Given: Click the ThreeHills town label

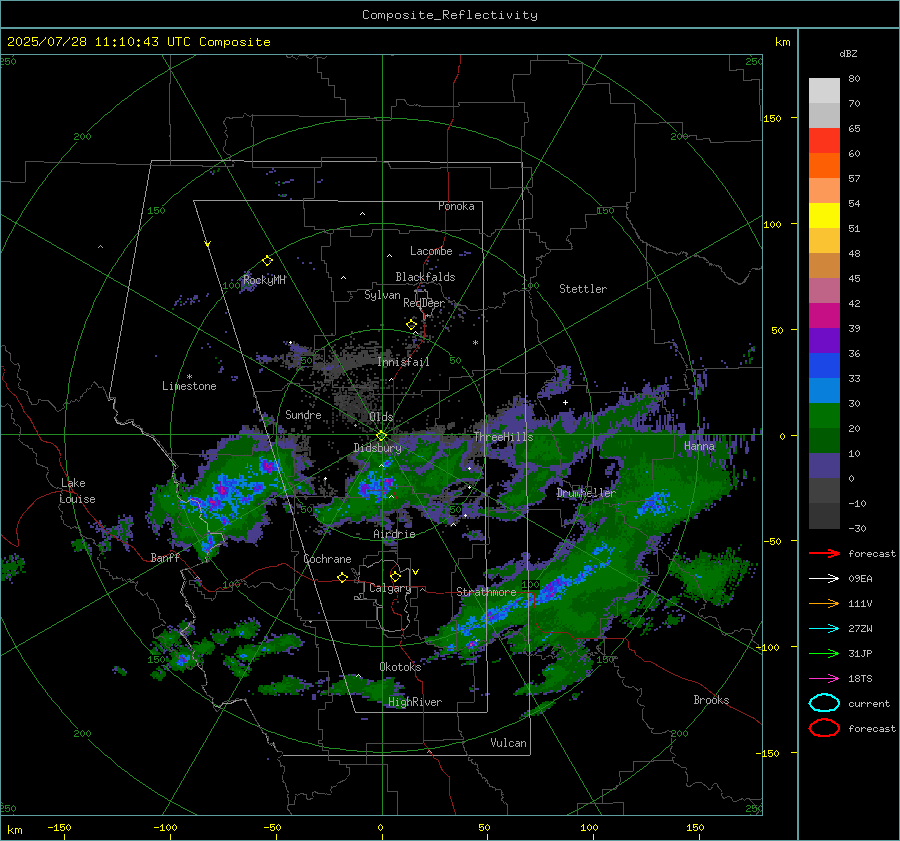Looking at the screenshot, I should tap(503, 437).
